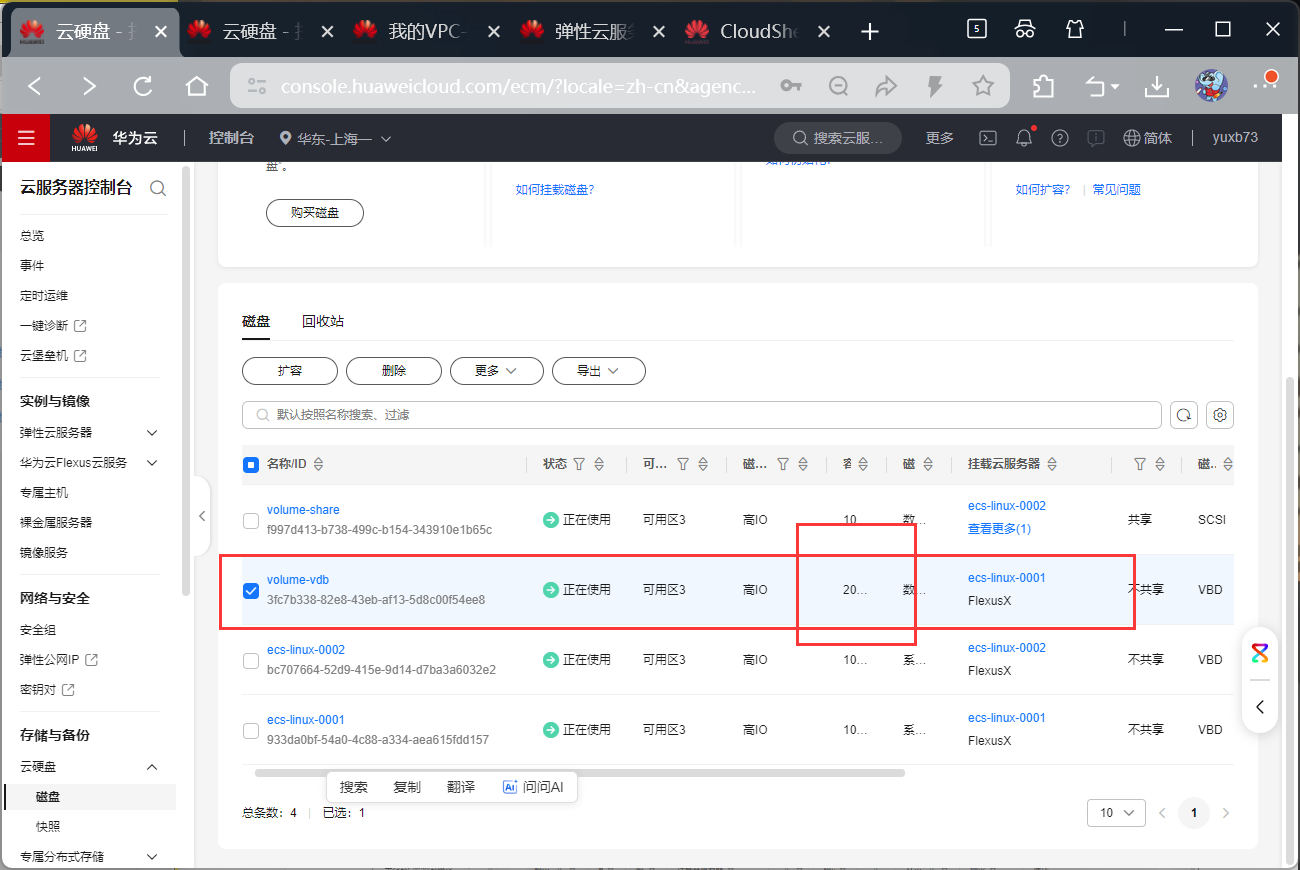This screenshot has width=1300, height=870.
Task: Select the 磁盘 tab
Action: click(256, 321)
